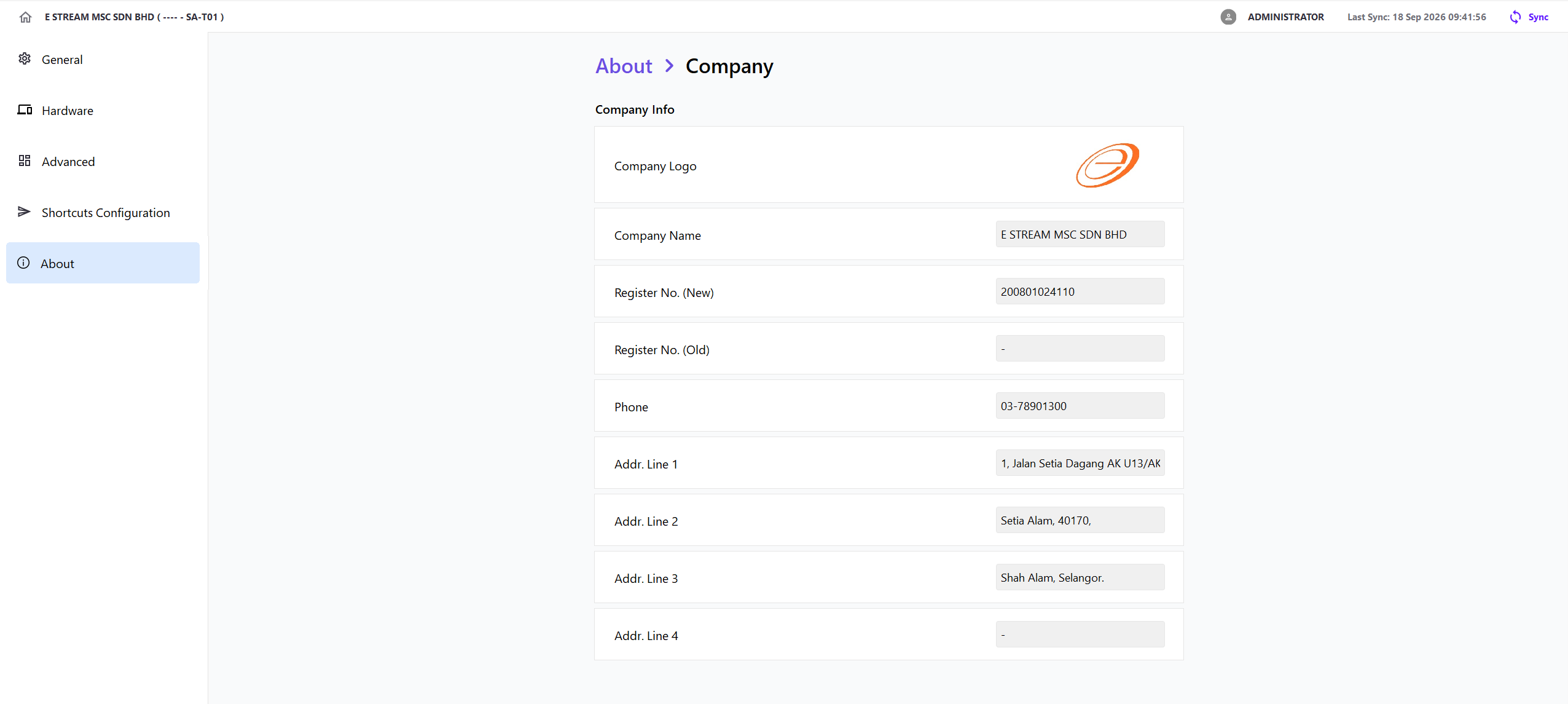Viewport: 1568px width, 704px height.
Task: Click the Hardware devices icon
Action: pos(25,109)
